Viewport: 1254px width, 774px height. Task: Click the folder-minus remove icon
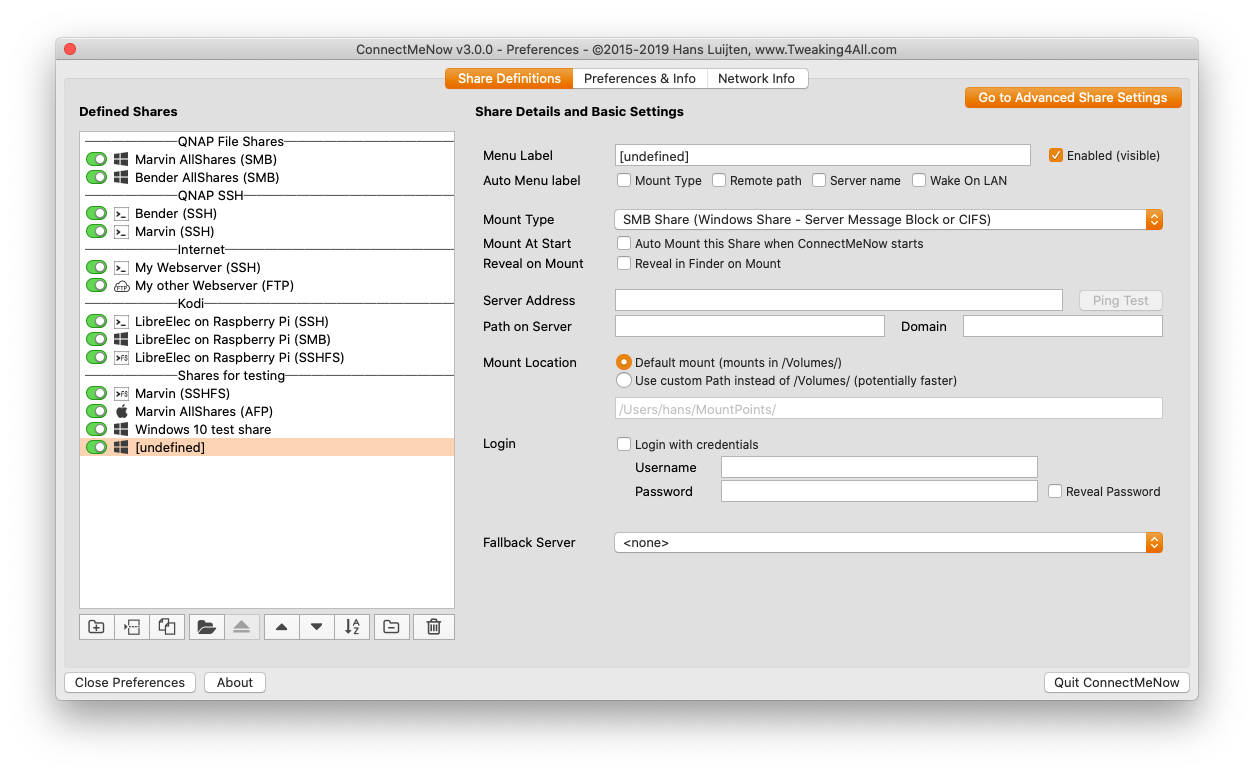(392, 627)
